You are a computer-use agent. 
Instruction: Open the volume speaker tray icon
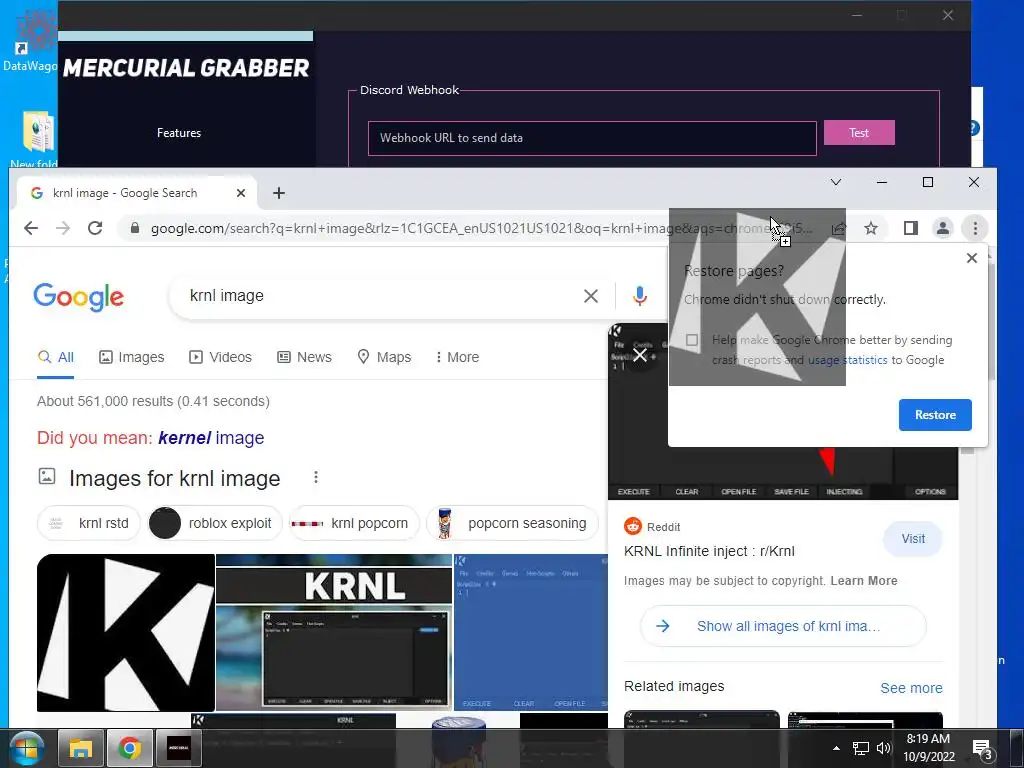[x=884, y=748]
